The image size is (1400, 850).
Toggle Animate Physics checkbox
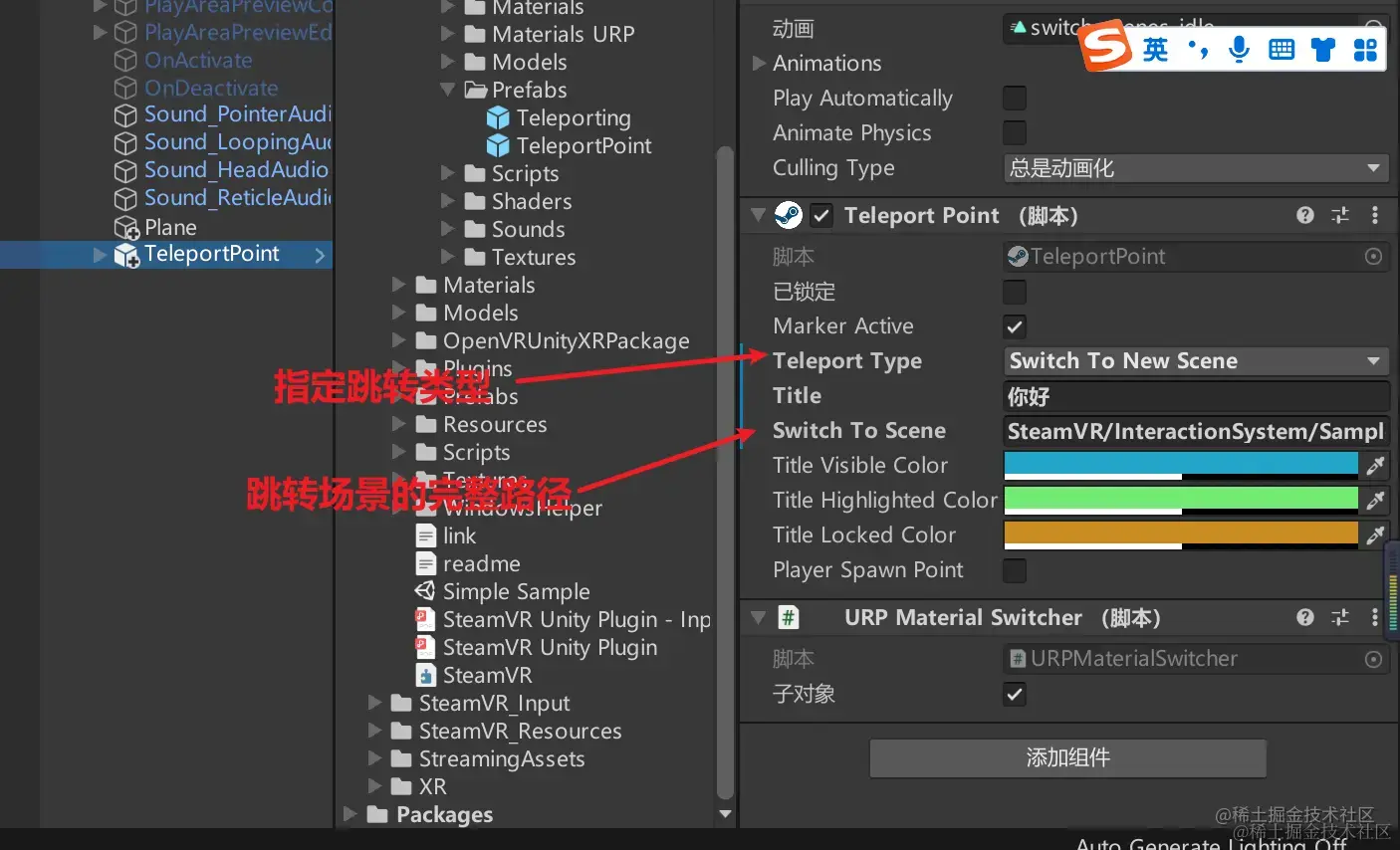click(1015, 132)
